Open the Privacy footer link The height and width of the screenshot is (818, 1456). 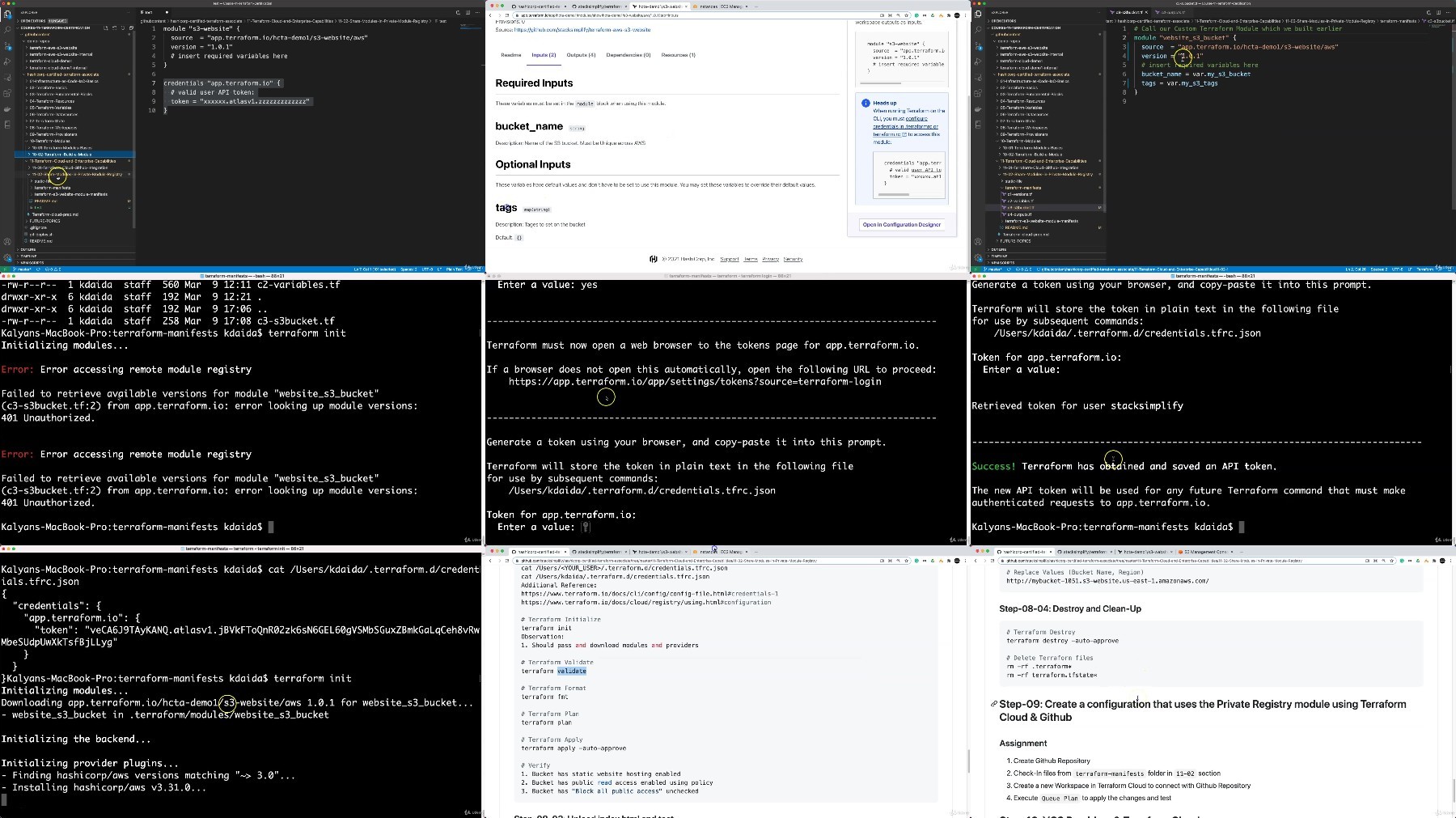[x=771, y=259]
